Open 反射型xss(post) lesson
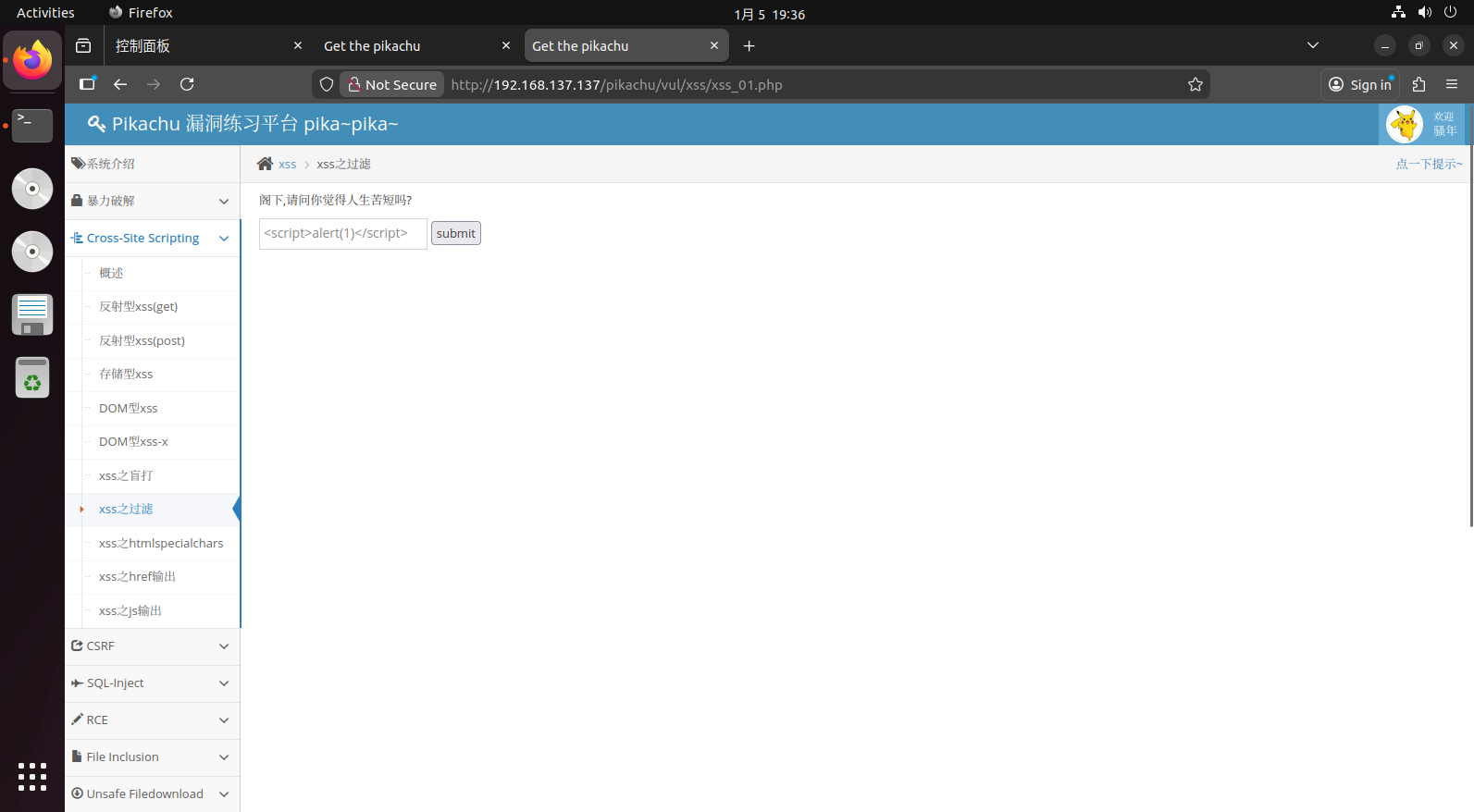Screen dimensions: 1474x812 coord(142,340)
